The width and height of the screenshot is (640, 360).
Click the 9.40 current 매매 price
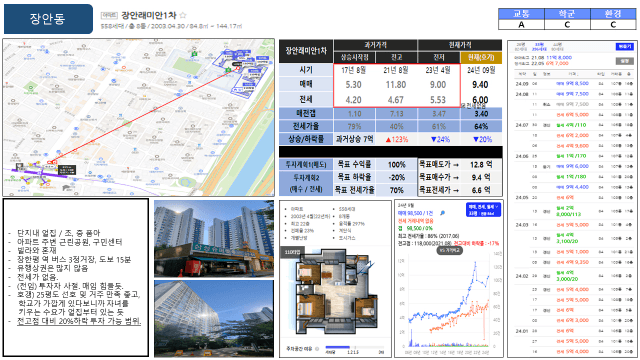point(480,84)
